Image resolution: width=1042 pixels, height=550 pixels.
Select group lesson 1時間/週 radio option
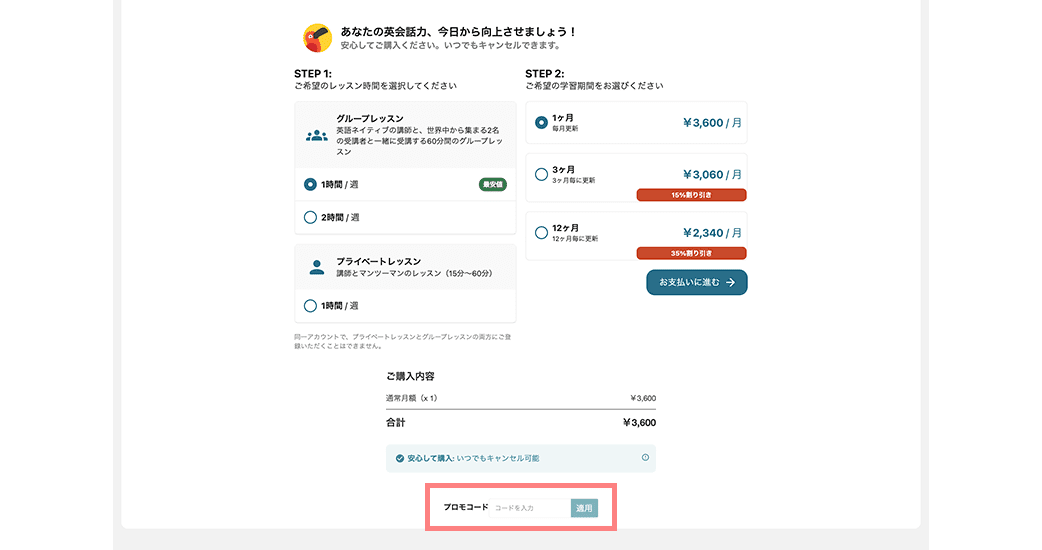(x=310, y=185)
